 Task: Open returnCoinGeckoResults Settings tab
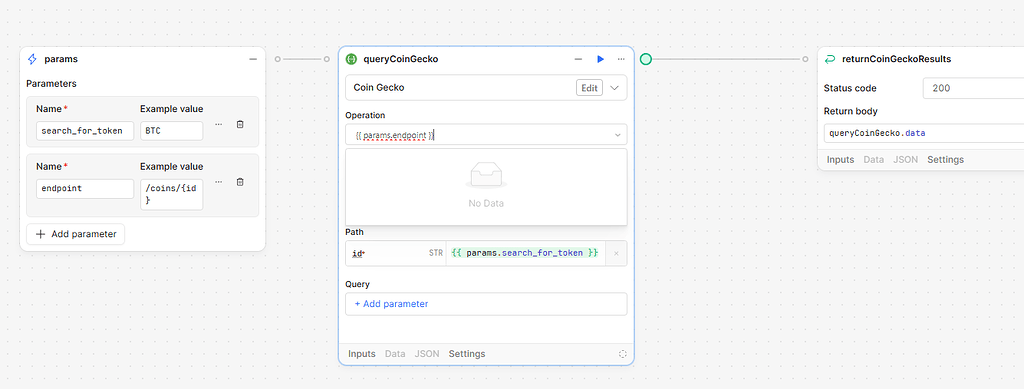(946, 159)
